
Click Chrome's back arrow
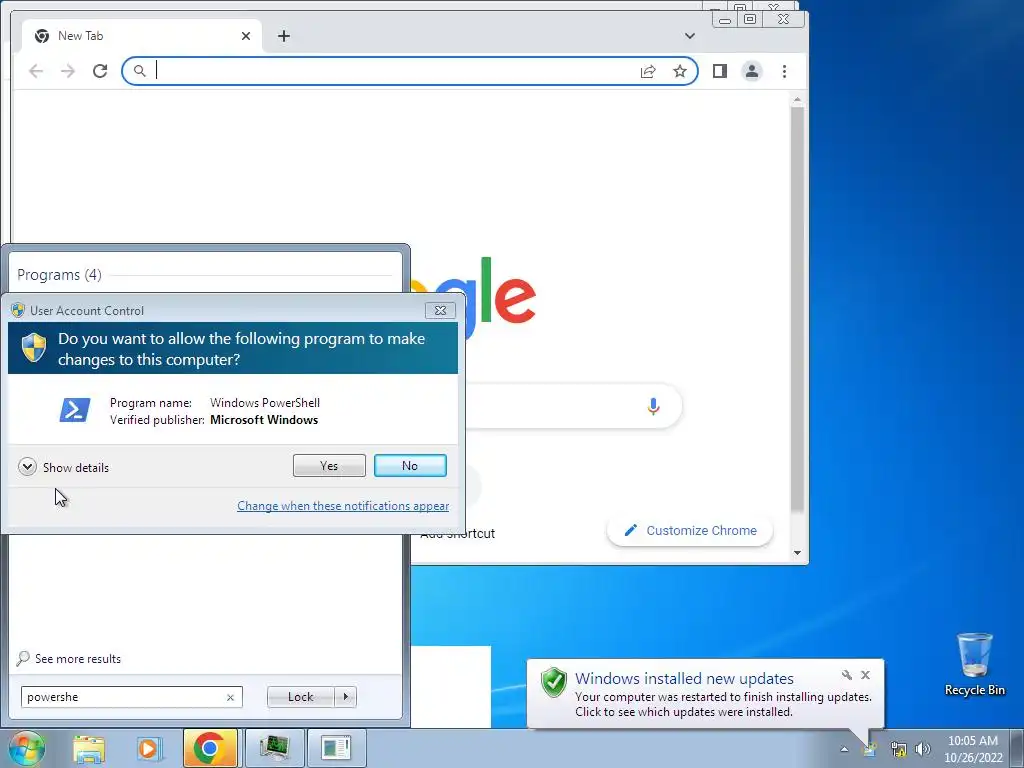click(36, 71)
